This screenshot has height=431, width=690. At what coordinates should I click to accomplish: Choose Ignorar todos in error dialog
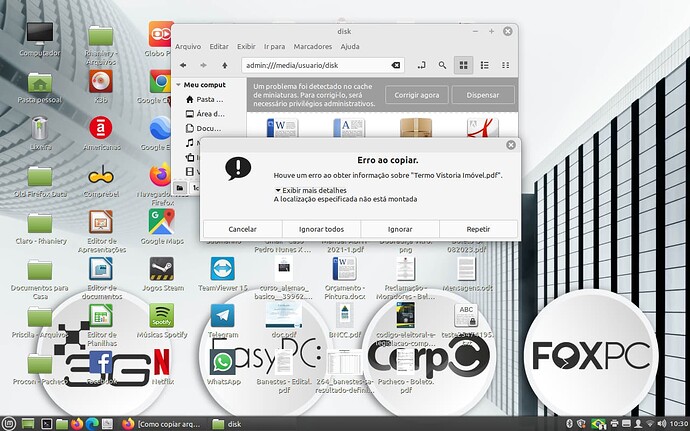pos(321,229)
